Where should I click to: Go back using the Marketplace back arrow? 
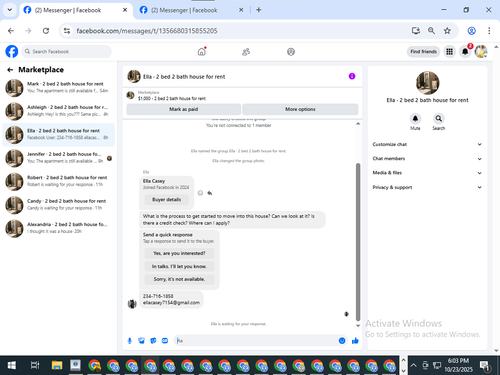click(10, 70)
